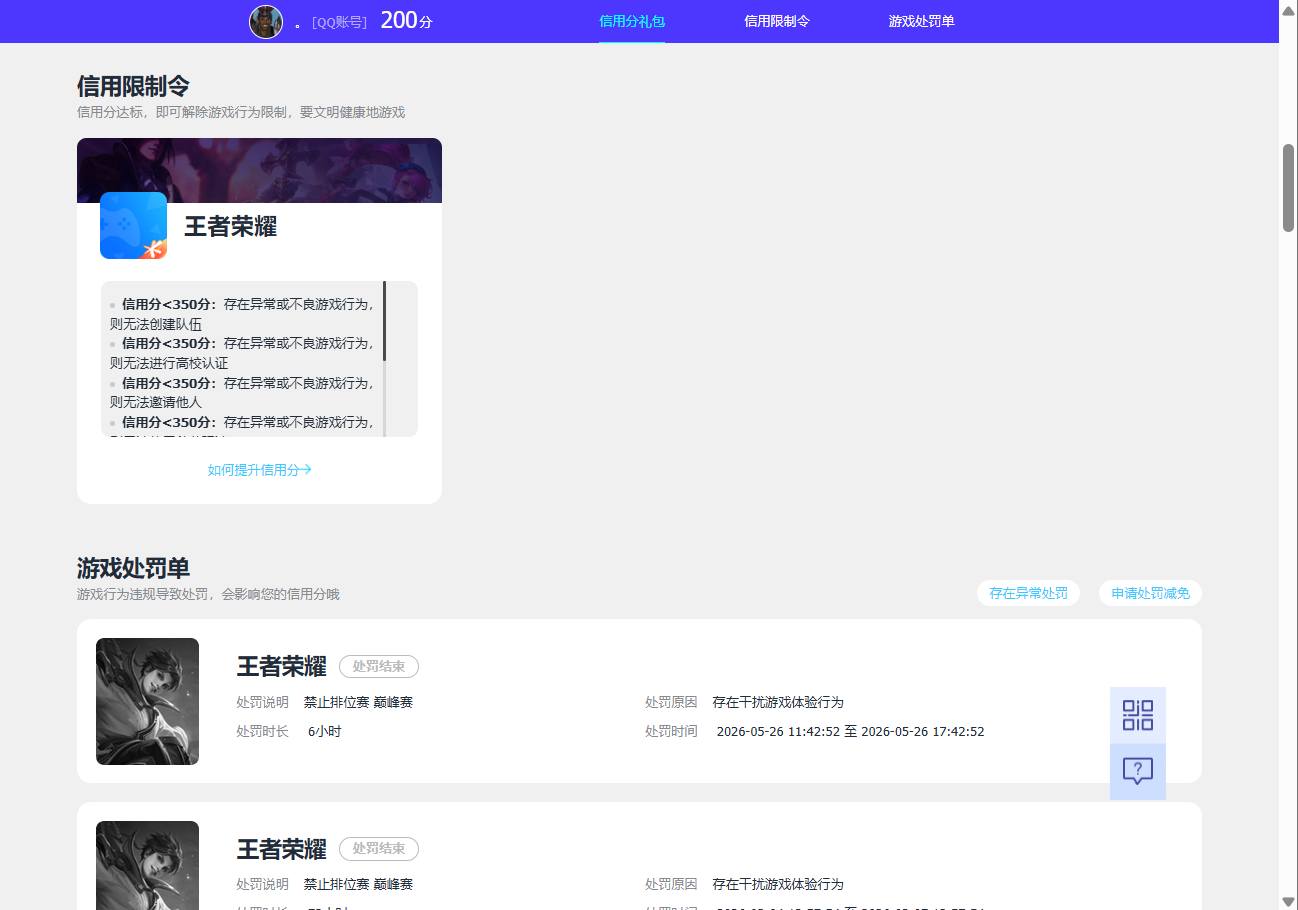Screen dimensions: 1298x910
Task: Open 如何提升信用分 link
Action: click(260, 469)
